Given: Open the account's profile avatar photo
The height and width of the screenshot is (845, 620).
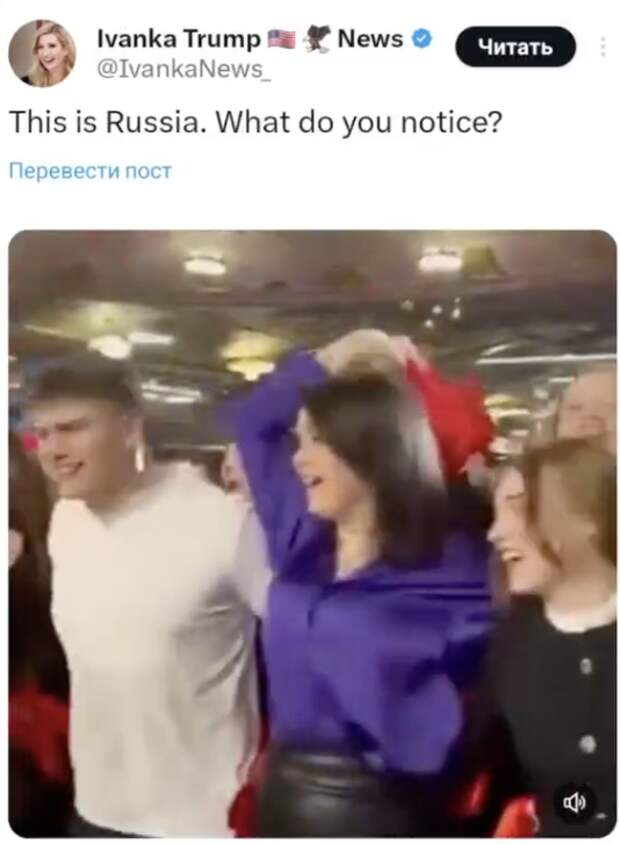Looking at the screenshot, I should point(42,53).
